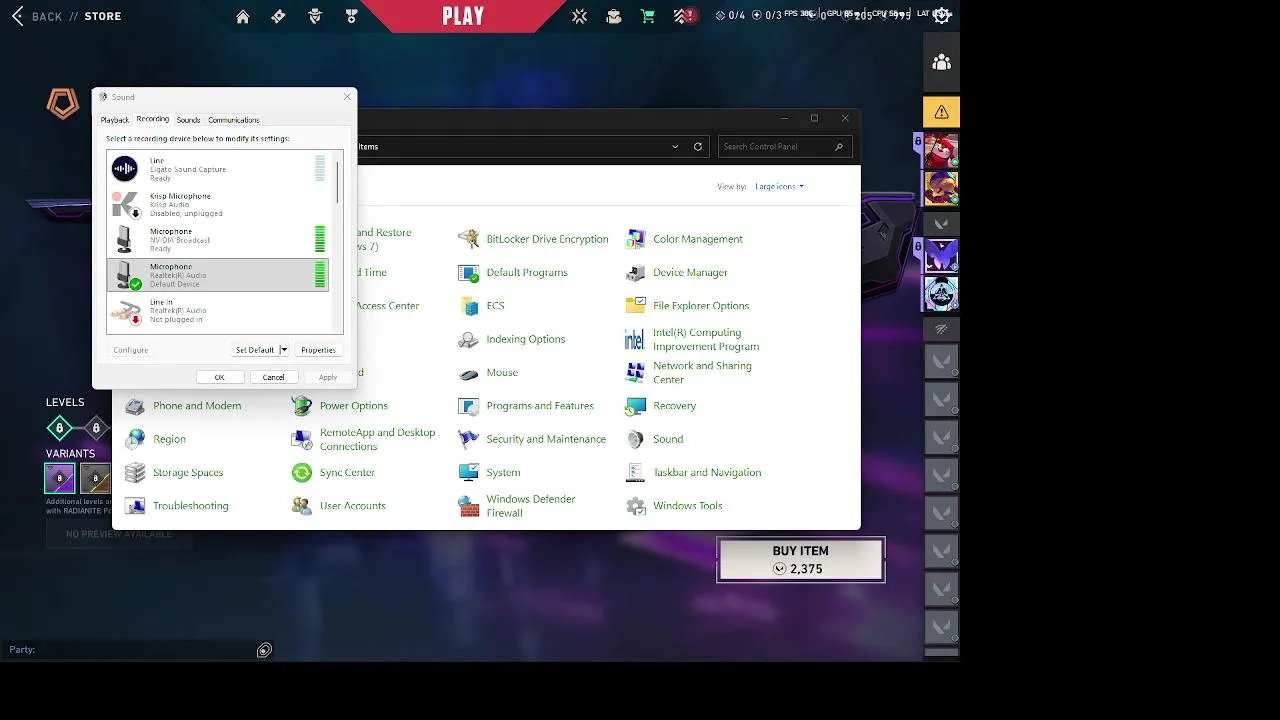Switch to the Communications tab
Screen dimensions: 1280x720
(234, 120)
